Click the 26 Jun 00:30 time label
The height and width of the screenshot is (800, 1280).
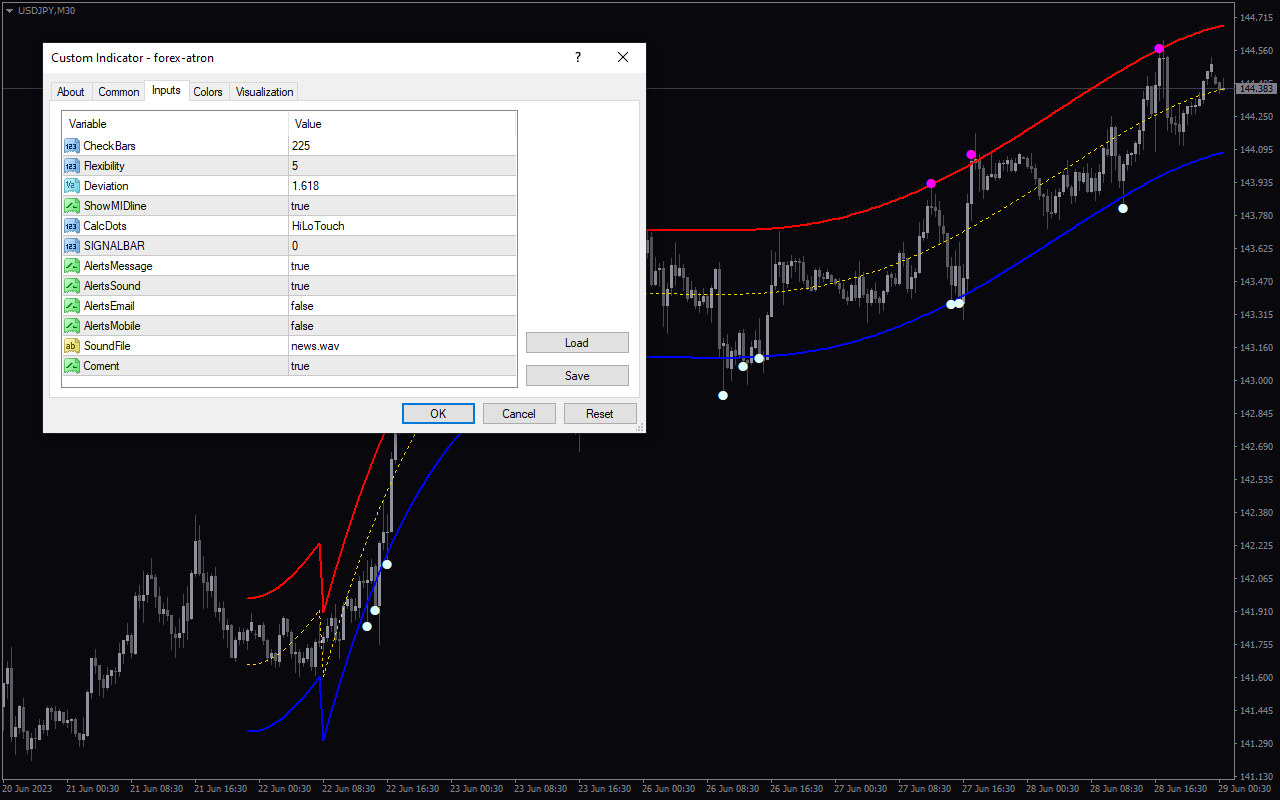pyautogui.click(x=668, y=789)
